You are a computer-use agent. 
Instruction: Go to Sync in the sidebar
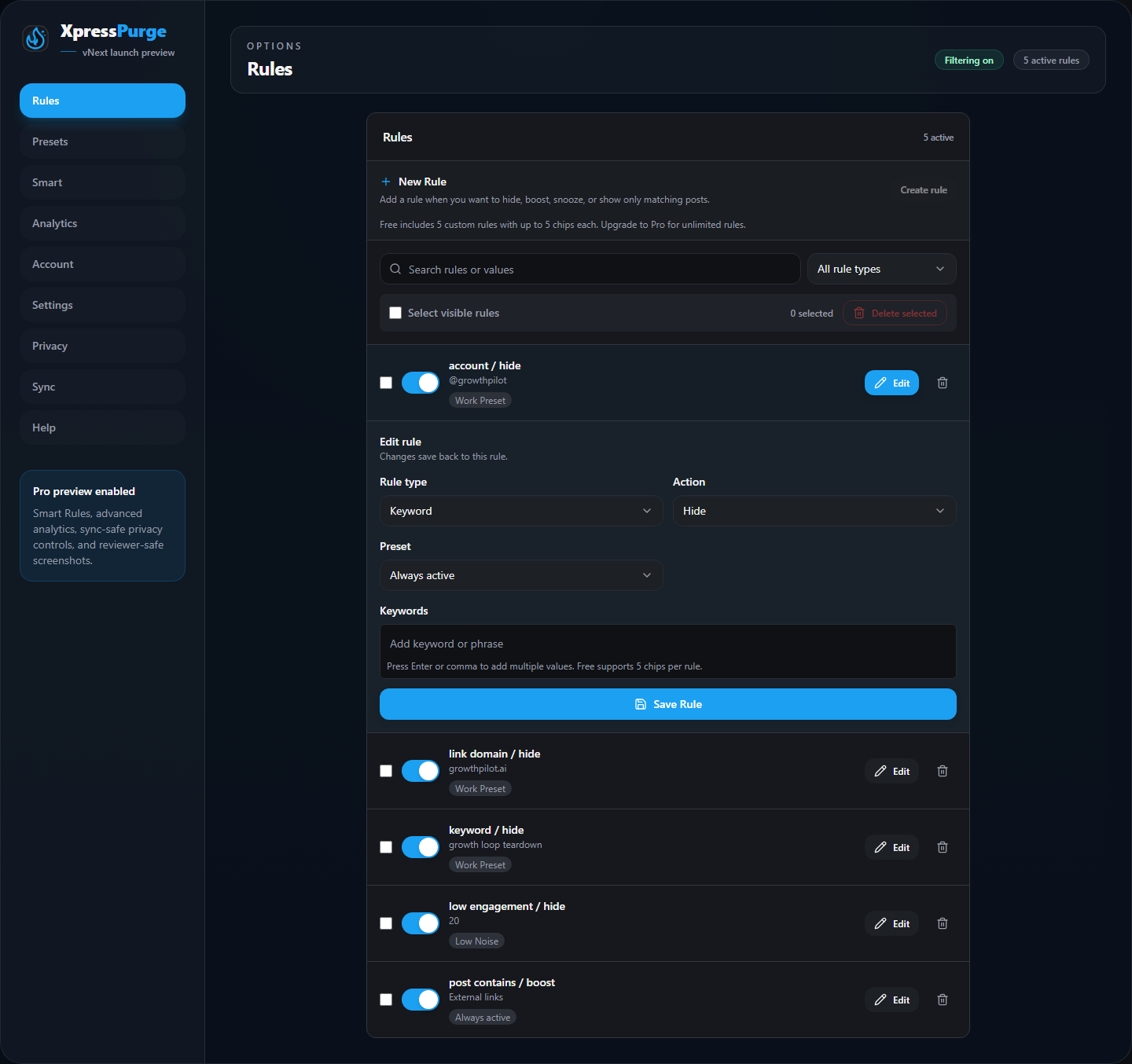[x=102, y=387]
